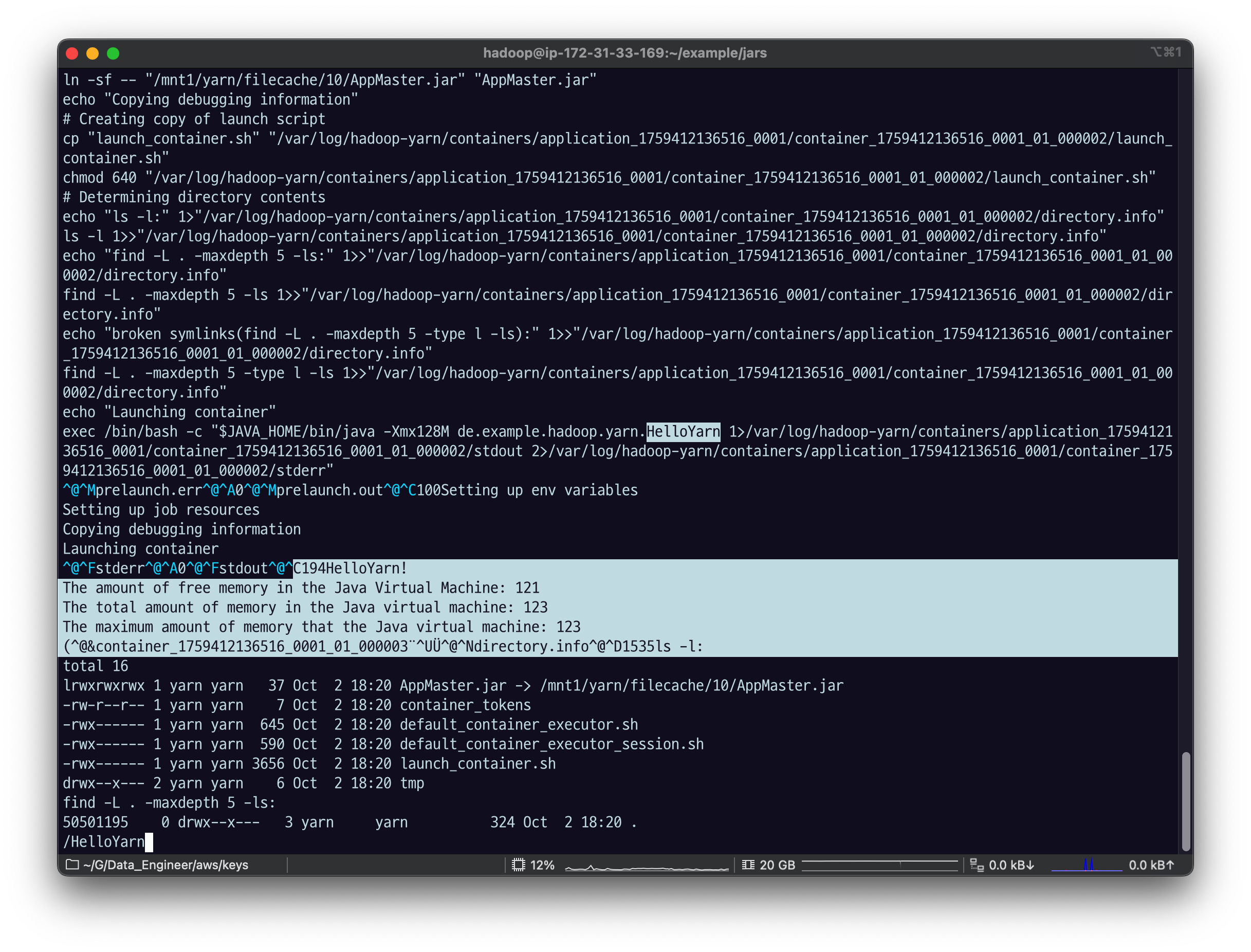Click the 0.0 kB upload indicator

(x=1151, y=865)
